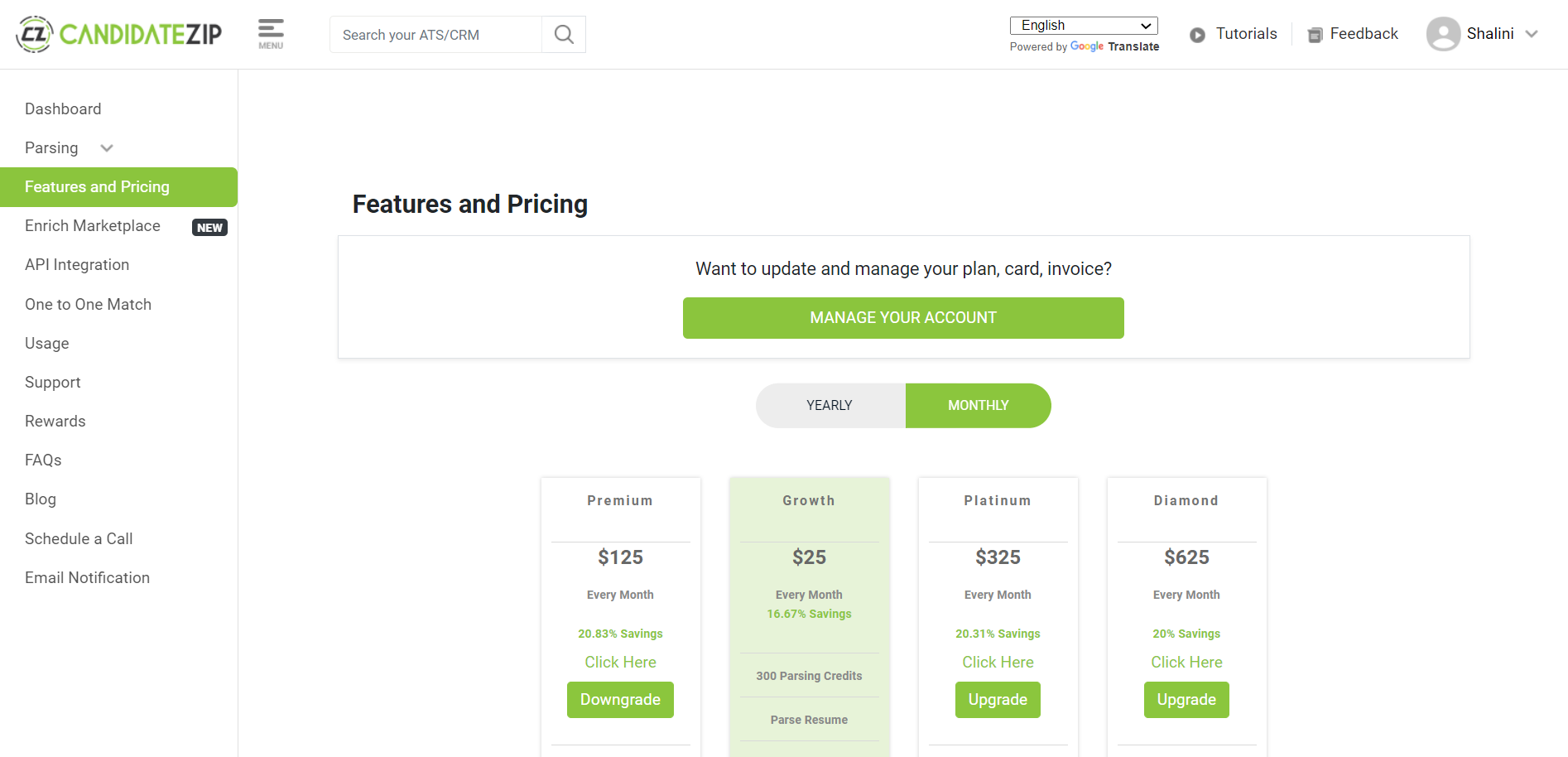Click the 20.83% Savings text
The image size is (1568, 757).
point(620,634)
